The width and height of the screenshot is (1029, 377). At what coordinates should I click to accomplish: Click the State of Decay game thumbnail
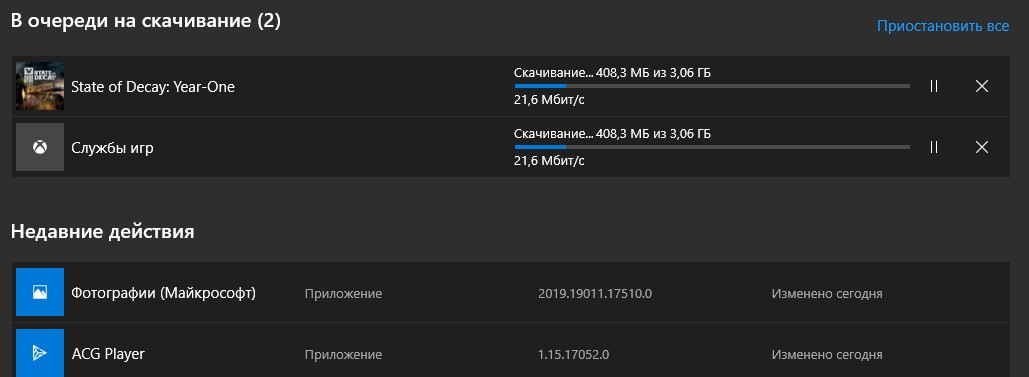40,86
